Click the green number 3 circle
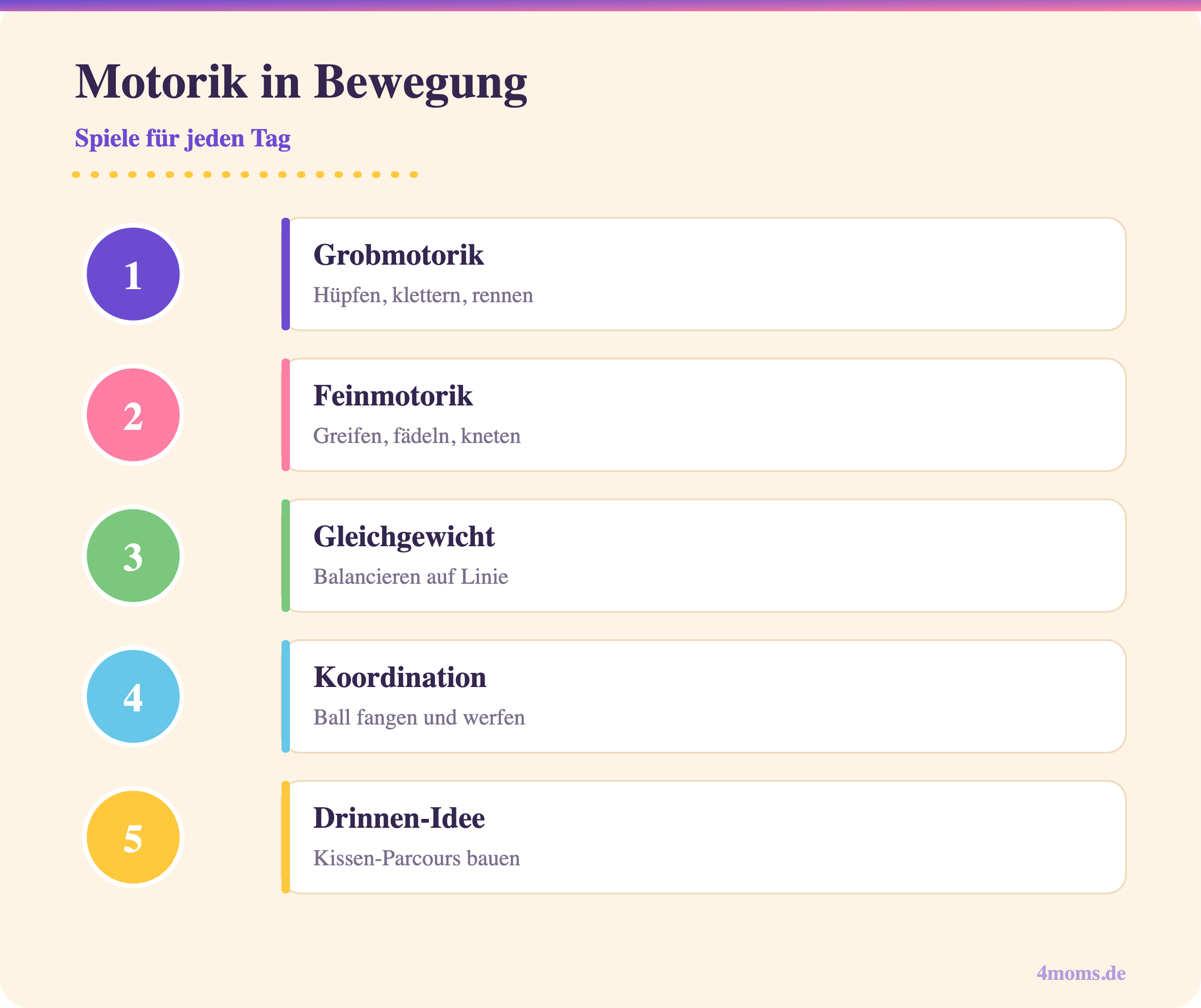The image size is (1201, 1008). [x=133, y=556]
